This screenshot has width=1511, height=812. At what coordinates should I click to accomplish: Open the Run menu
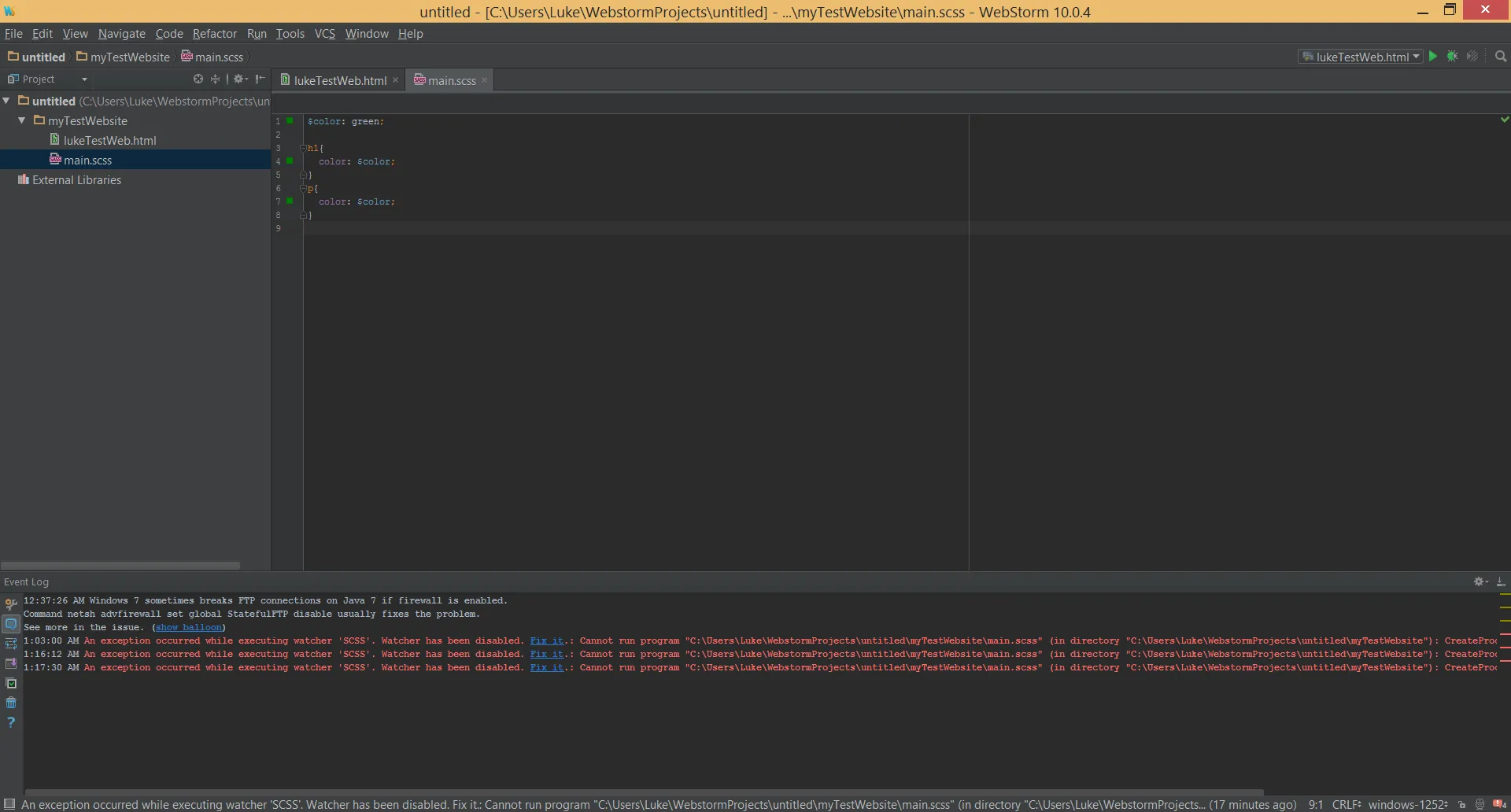(x=257, y=34)
